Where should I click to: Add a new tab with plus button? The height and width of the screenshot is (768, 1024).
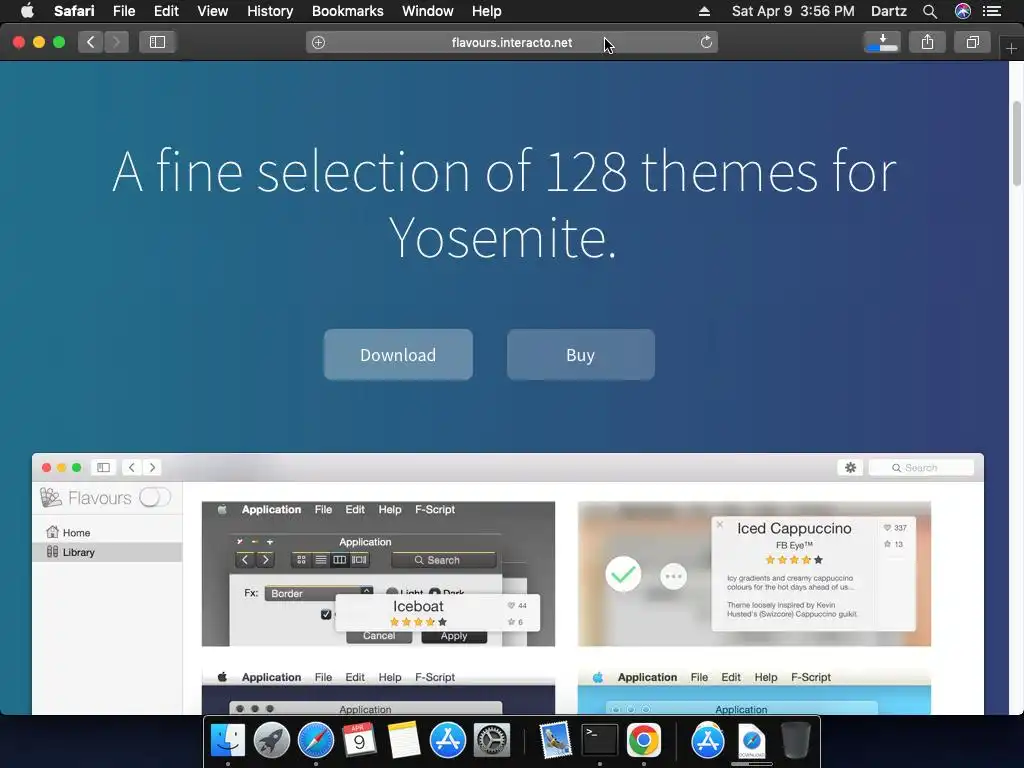[1011, 48]
